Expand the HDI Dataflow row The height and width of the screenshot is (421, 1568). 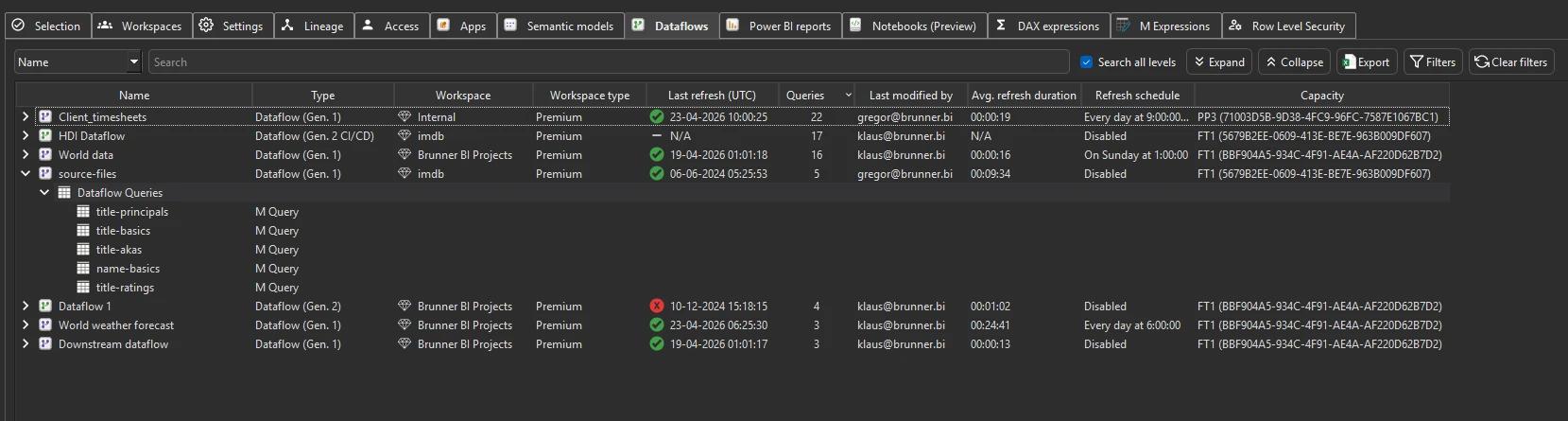(x=26, y=136)
